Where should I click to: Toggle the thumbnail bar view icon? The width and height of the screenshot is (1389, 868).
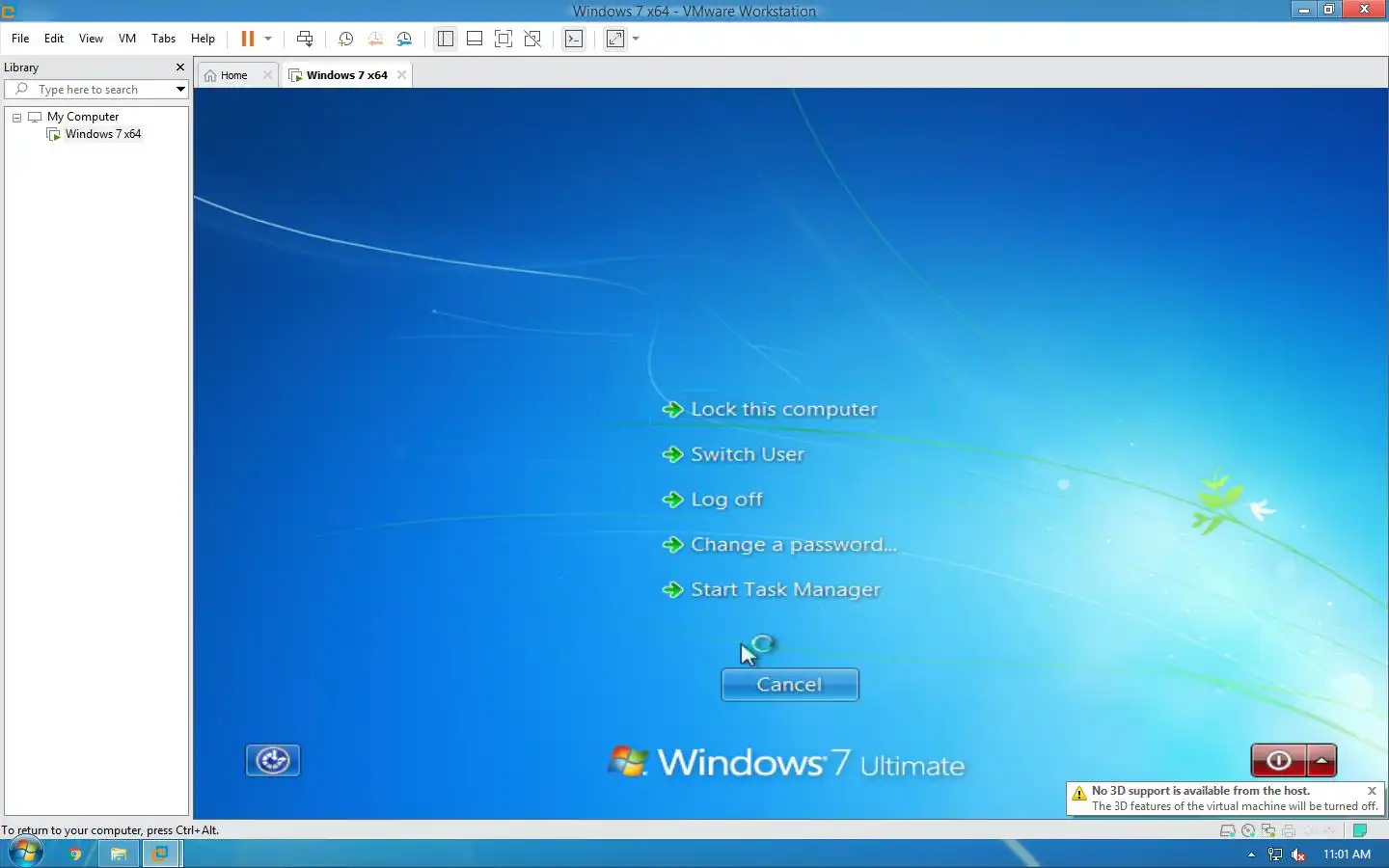pos(475,39)
